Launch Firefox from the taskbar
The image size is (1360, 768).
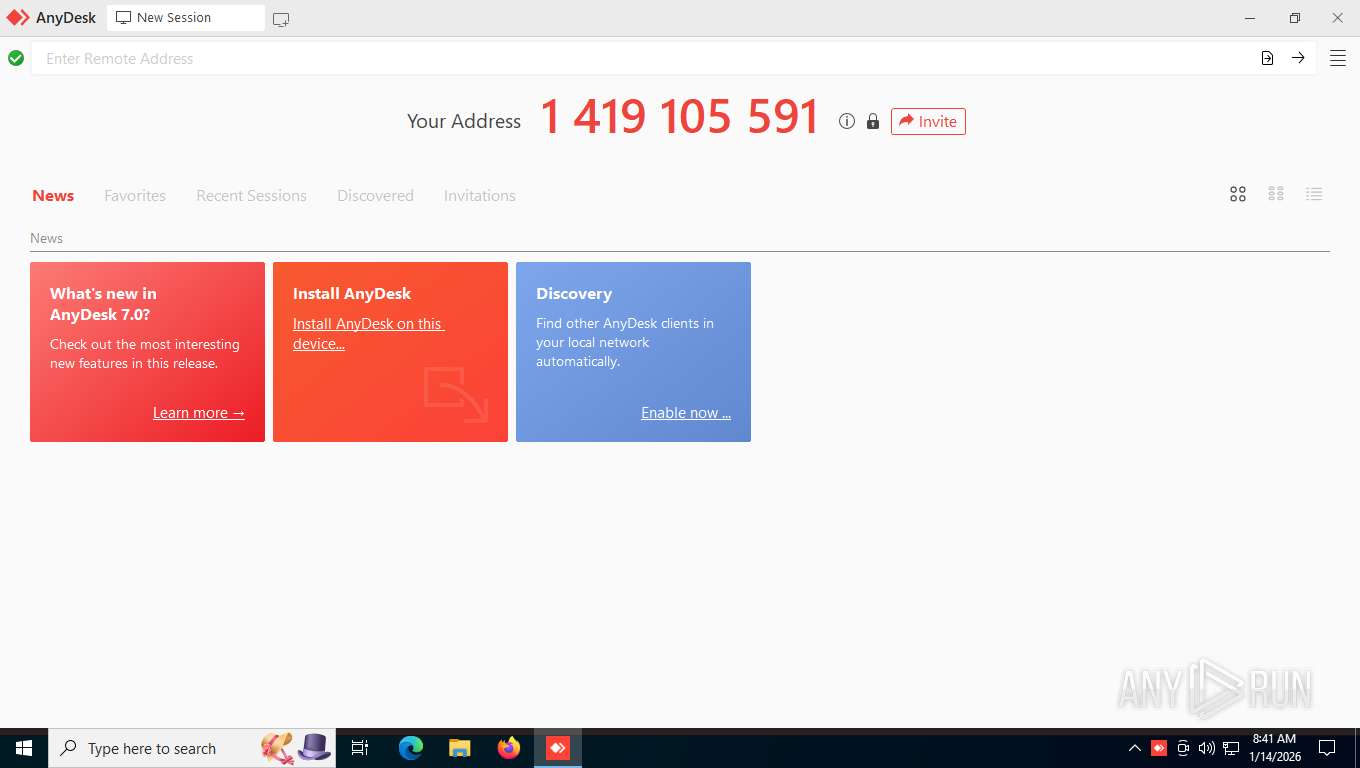509,748
